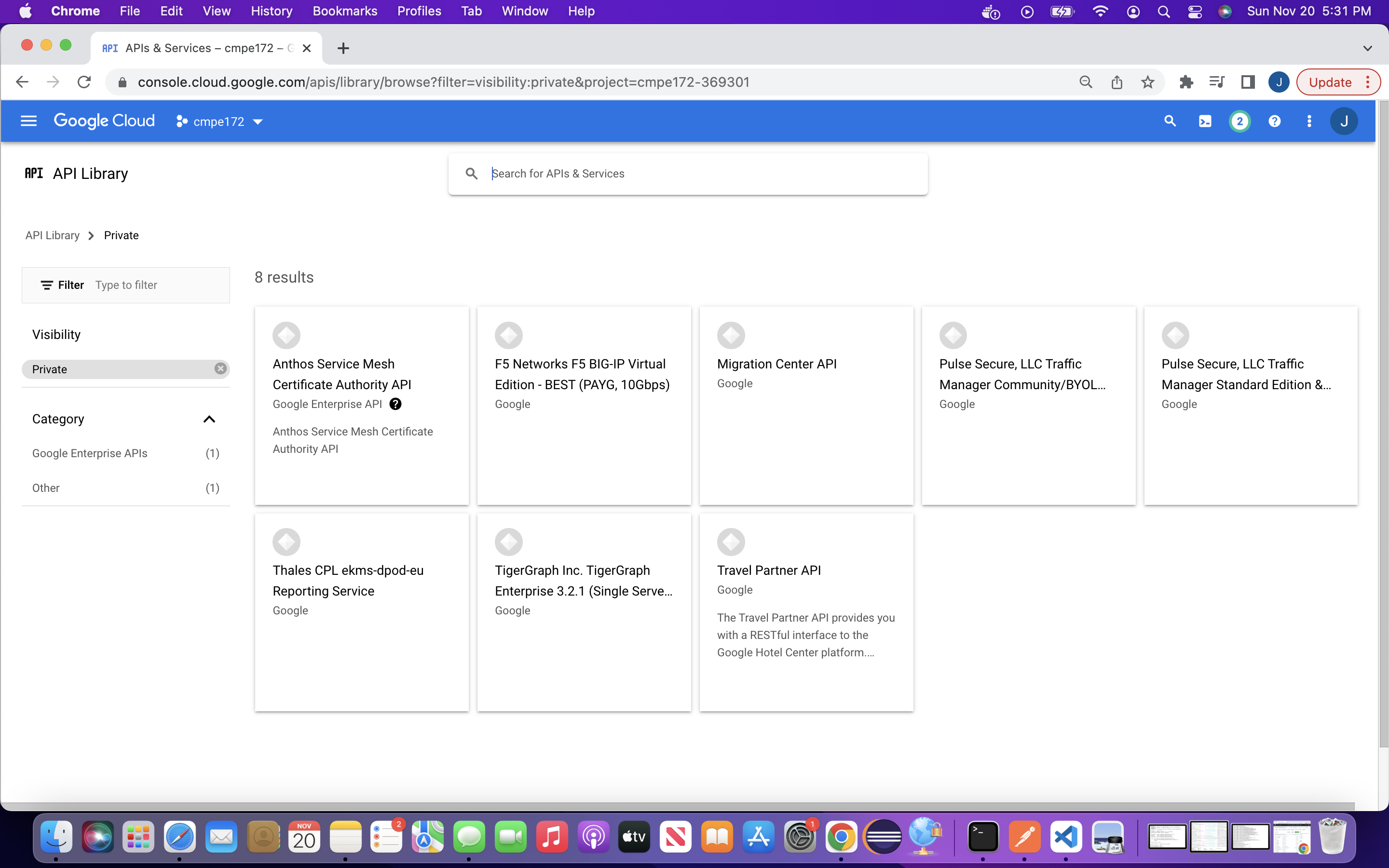1389x868 pixels.
Task: Expand the Chrome tab search arrow
Action: point(1367,48)
